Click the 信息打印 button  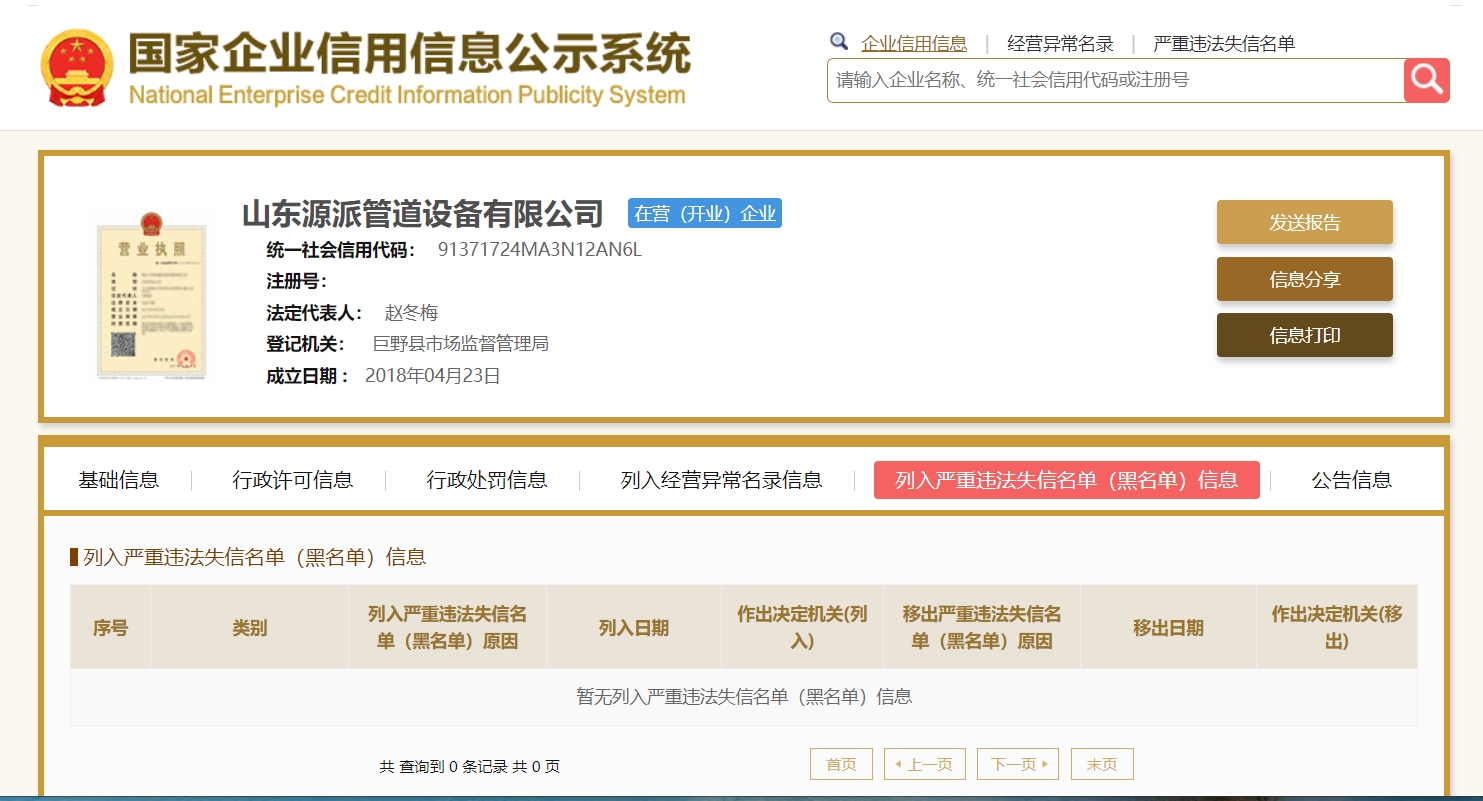click(x=1305, y=335)
